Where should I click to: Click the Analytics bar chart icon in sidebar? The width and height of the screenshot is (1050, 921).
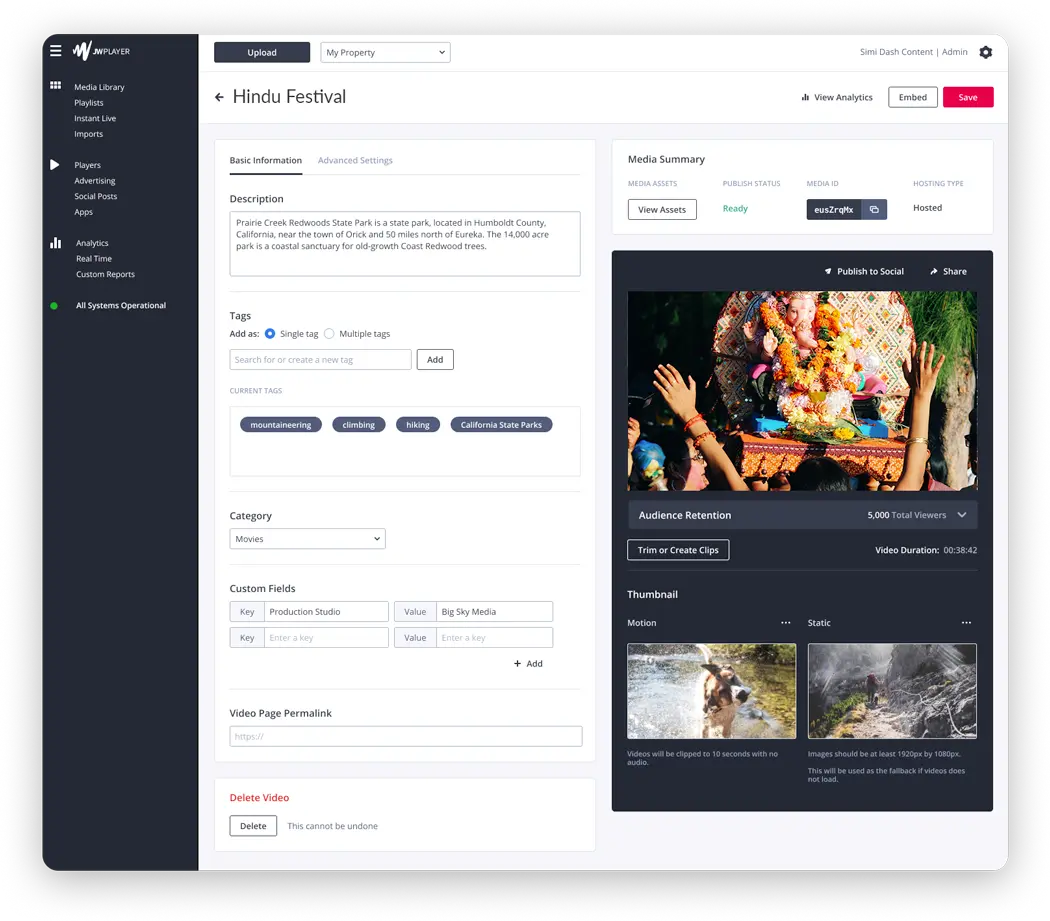[x=56, y=243]
